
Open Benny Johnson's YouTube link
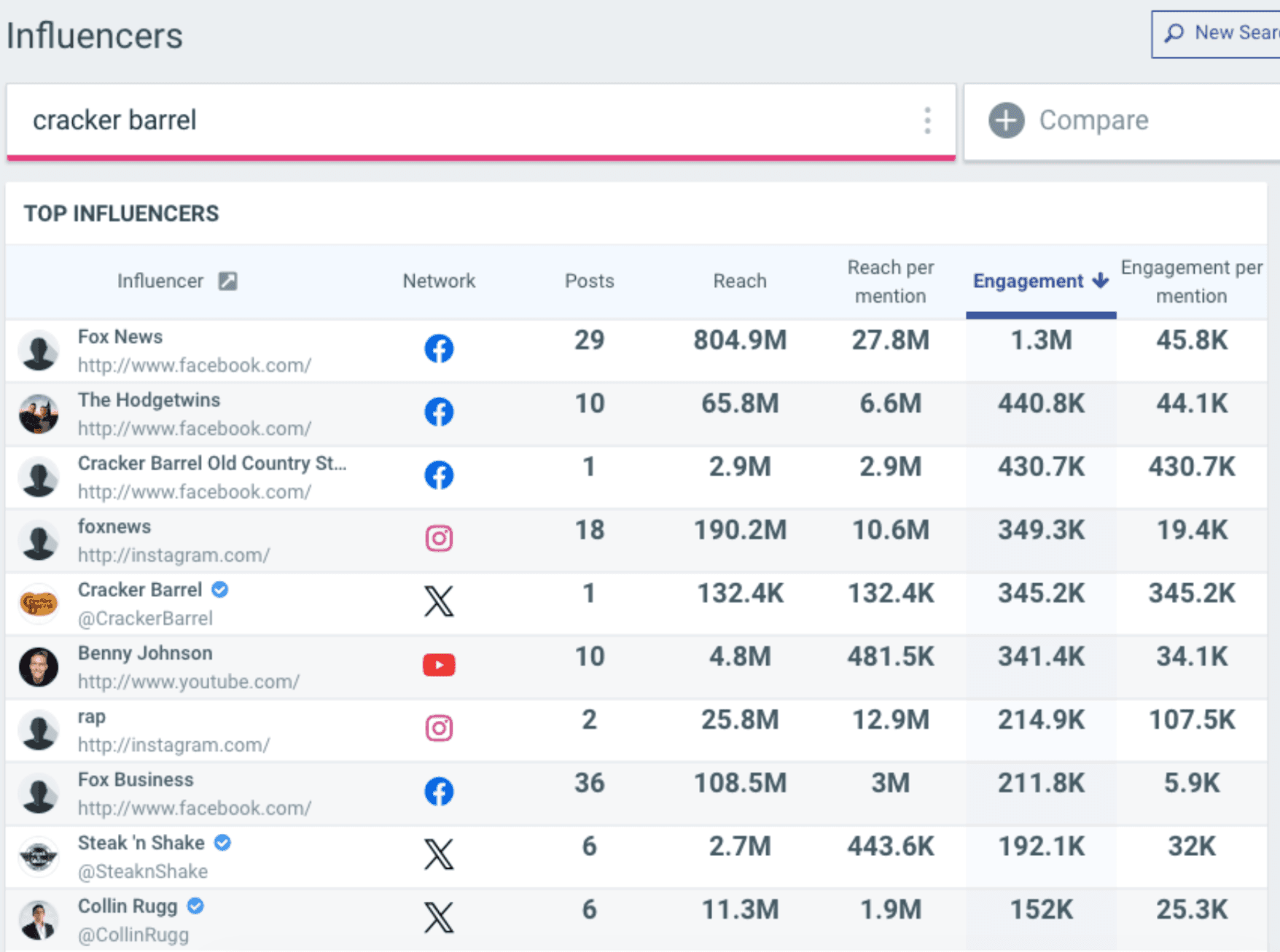pos(188,682)
